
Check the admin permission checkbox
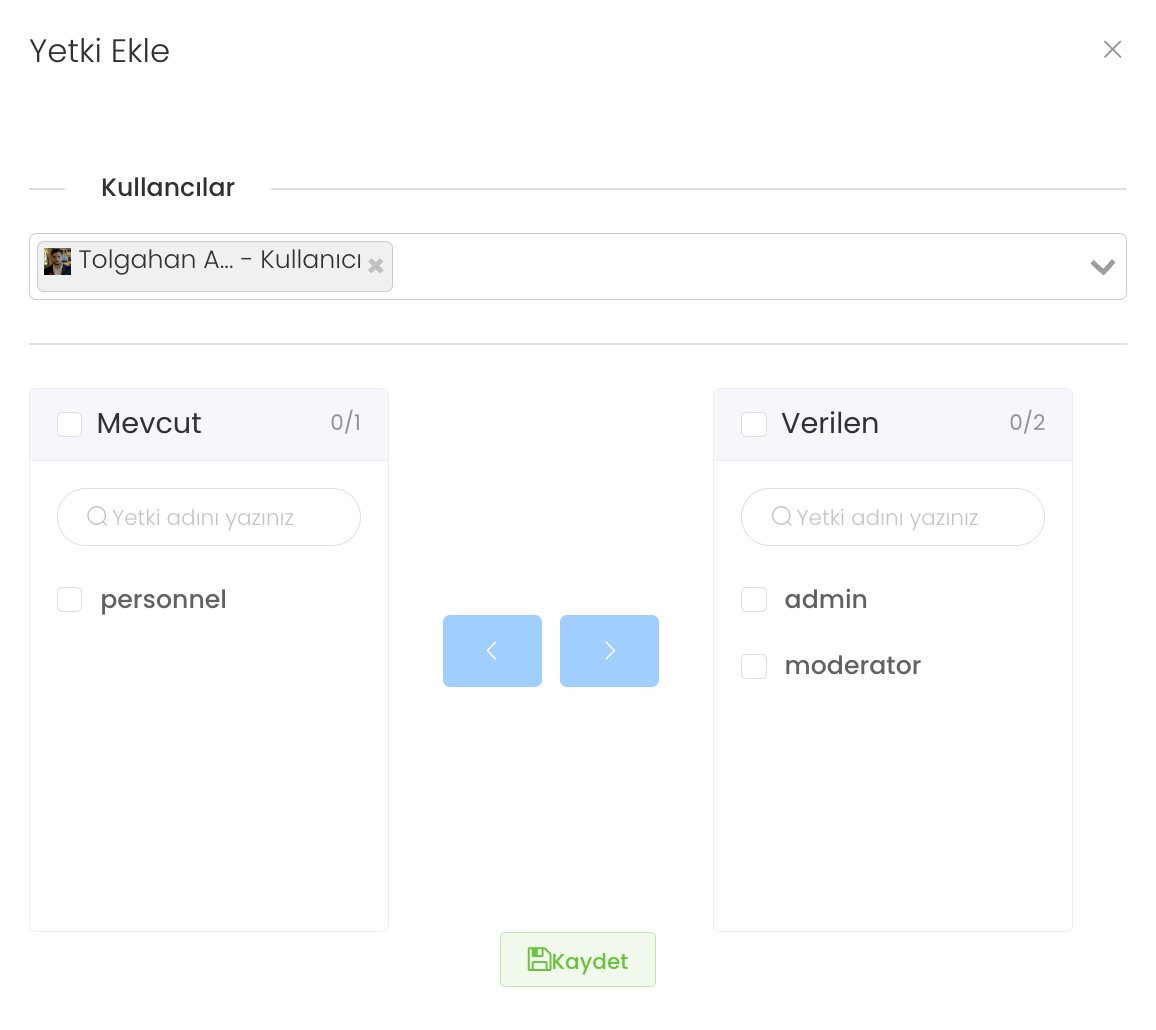tap(754, 600)
